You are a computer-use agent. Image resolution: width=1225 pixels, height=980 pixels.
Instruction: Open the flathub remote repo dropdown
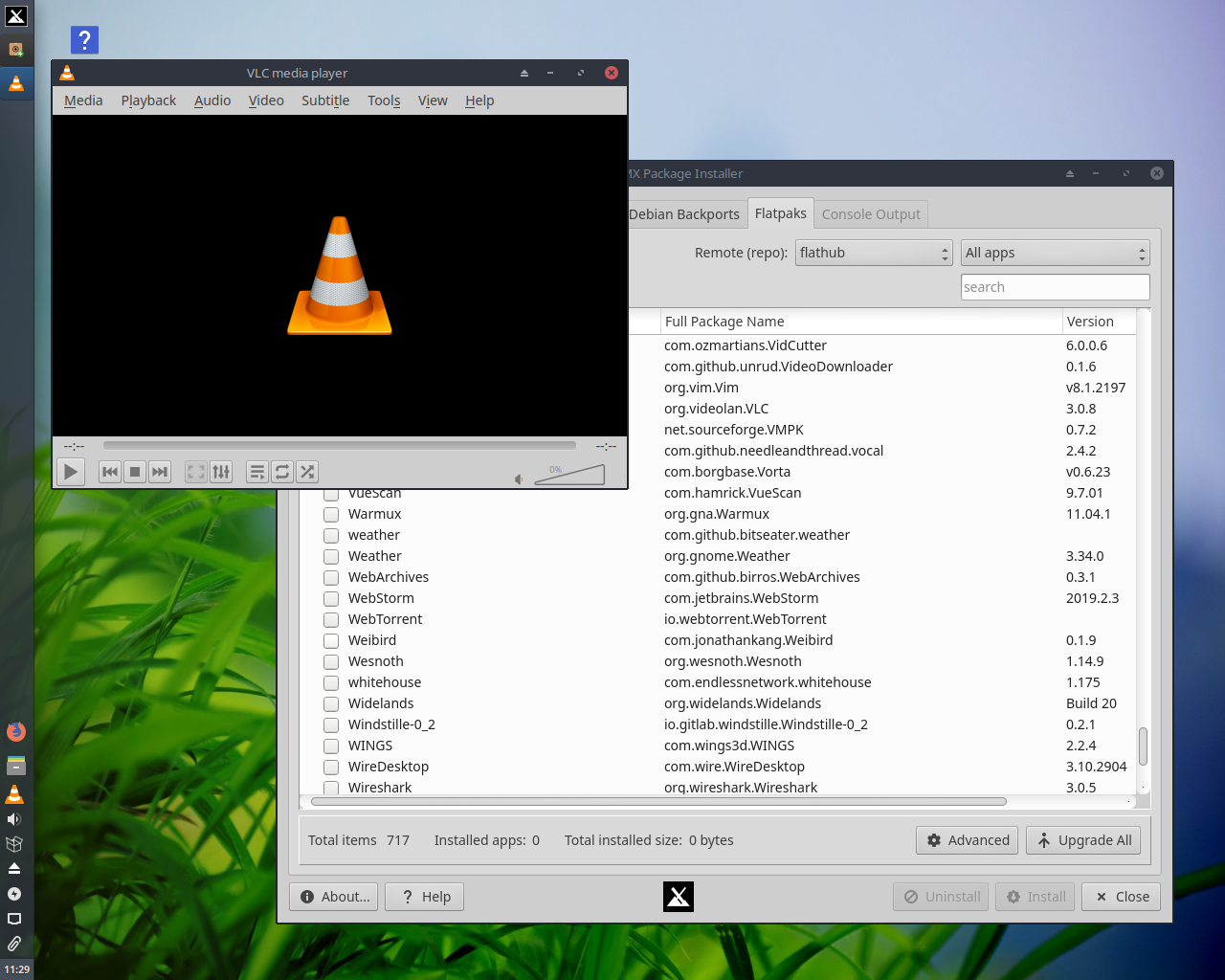[x=874, y=253]
